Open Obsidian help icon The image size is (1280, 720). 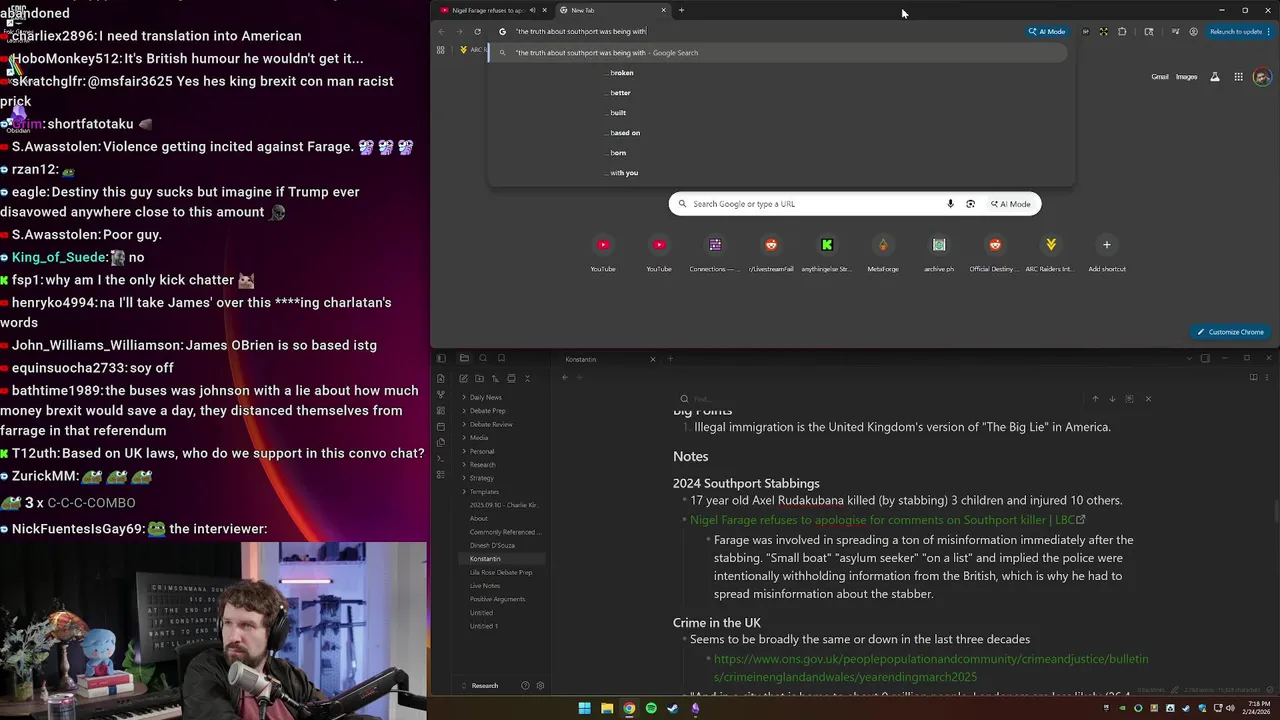(x=525, y=686)
